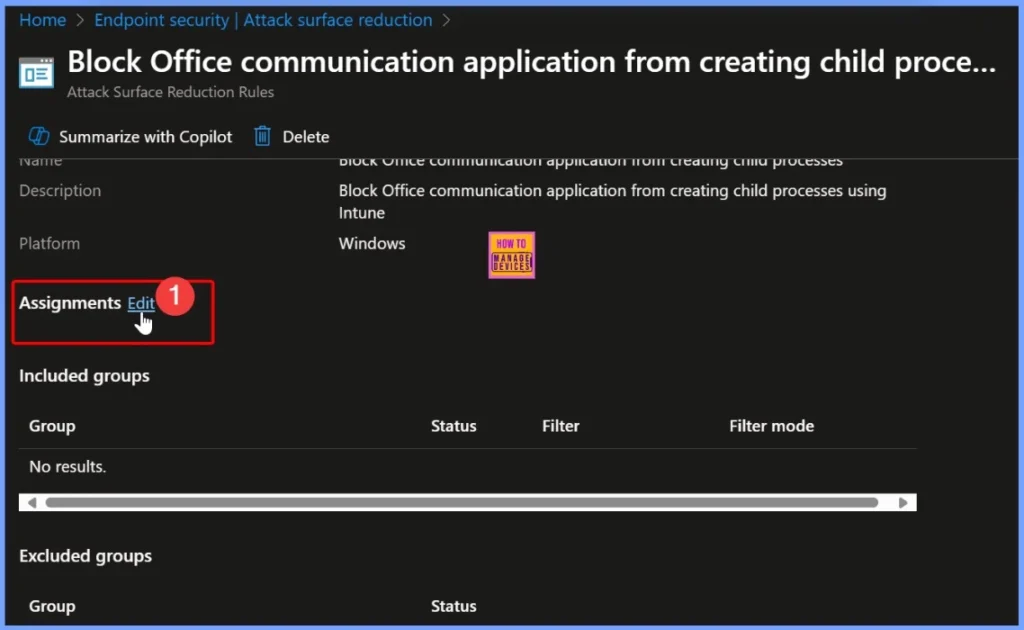Click the right arrow of the horizontal scrollbar
1024x630 pixels.
pyautogui.click(x=904, y=502)
